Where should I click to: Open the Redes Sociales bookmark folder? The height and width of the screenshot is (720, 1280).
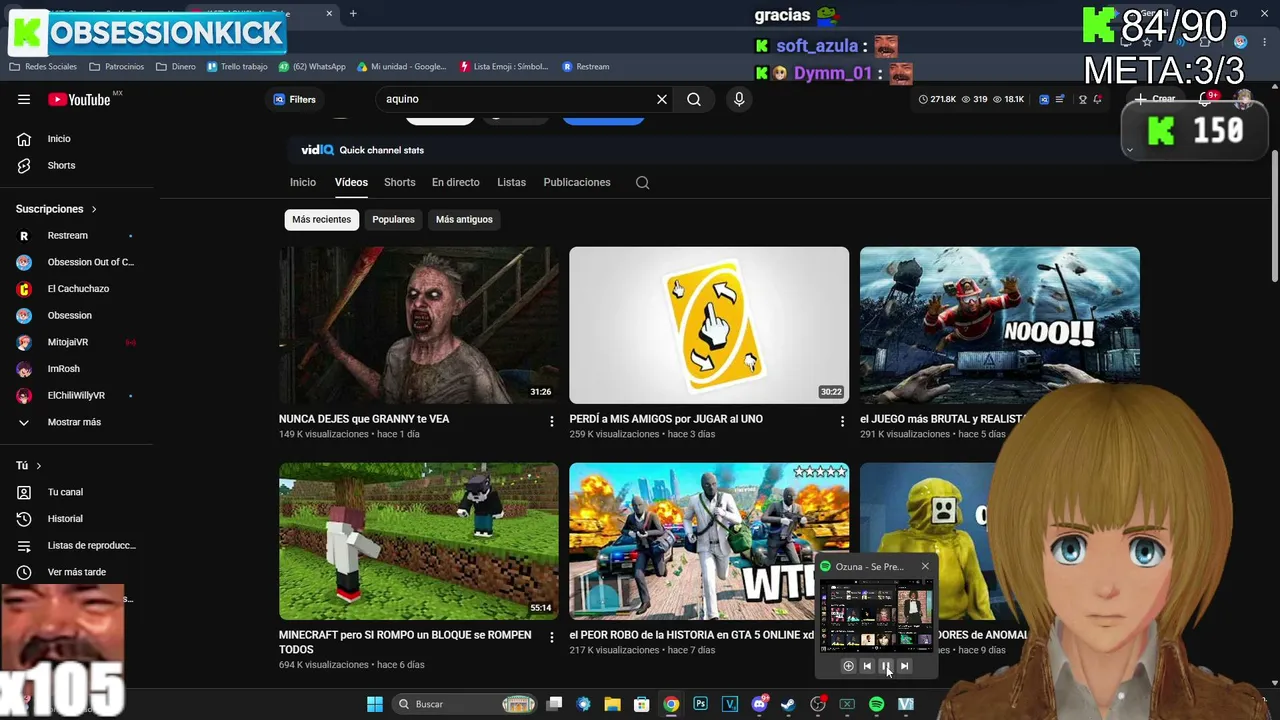pyautogui.click(x=43, y=67)
